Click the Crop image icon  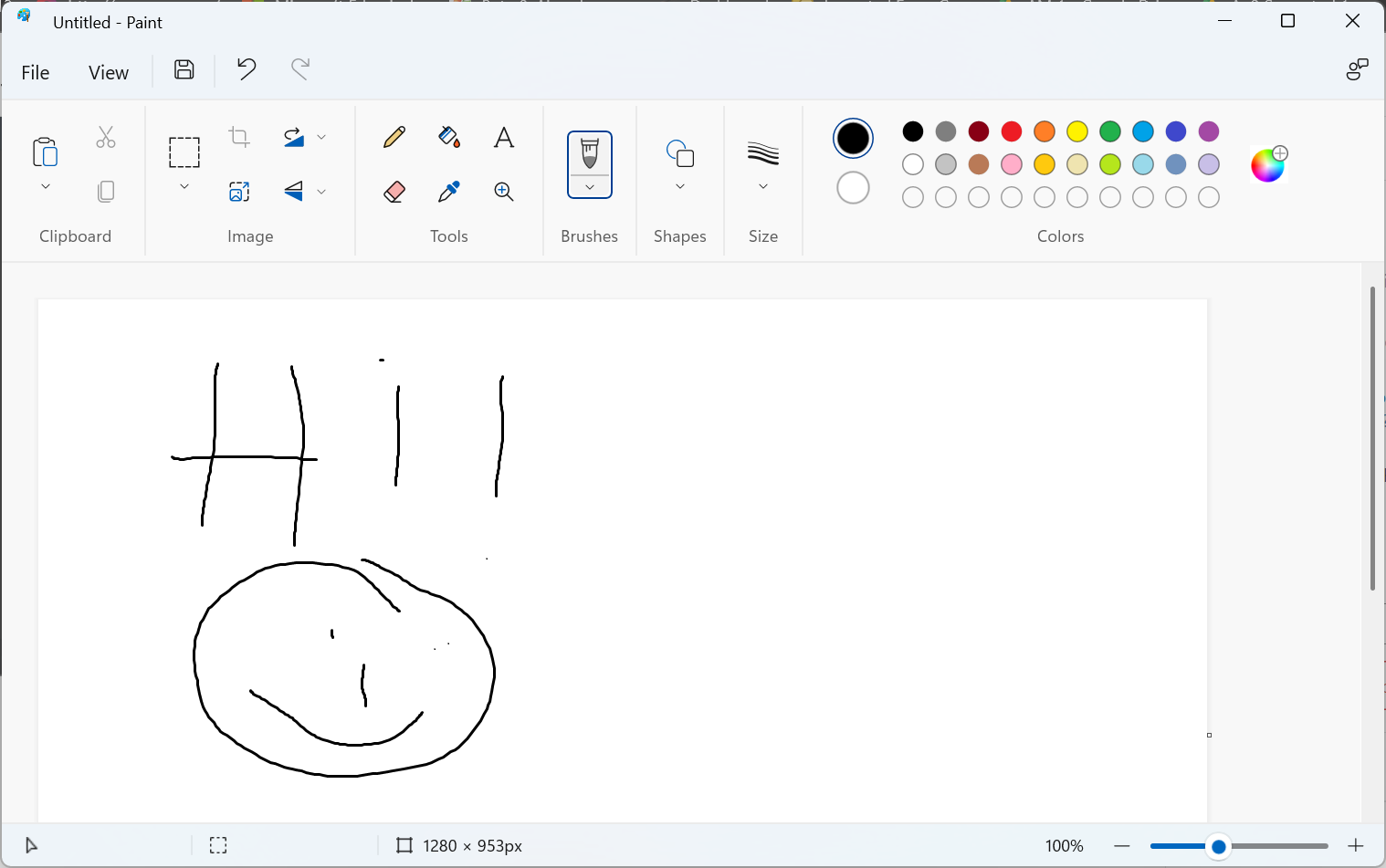(x=238, y=137)
